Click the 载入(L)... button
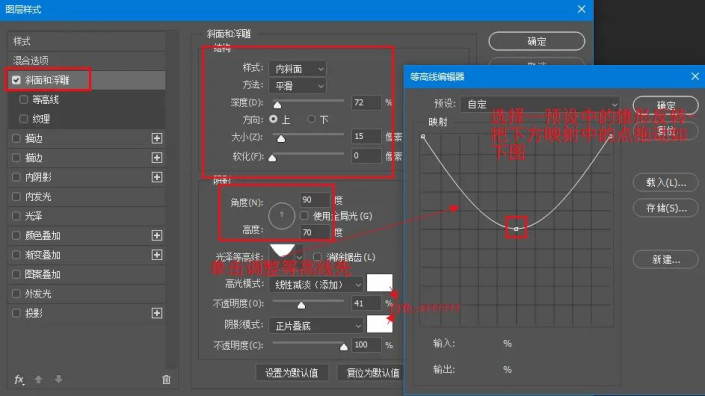The height and width of the screenshot is (396, 705). [x=665, y=182]
